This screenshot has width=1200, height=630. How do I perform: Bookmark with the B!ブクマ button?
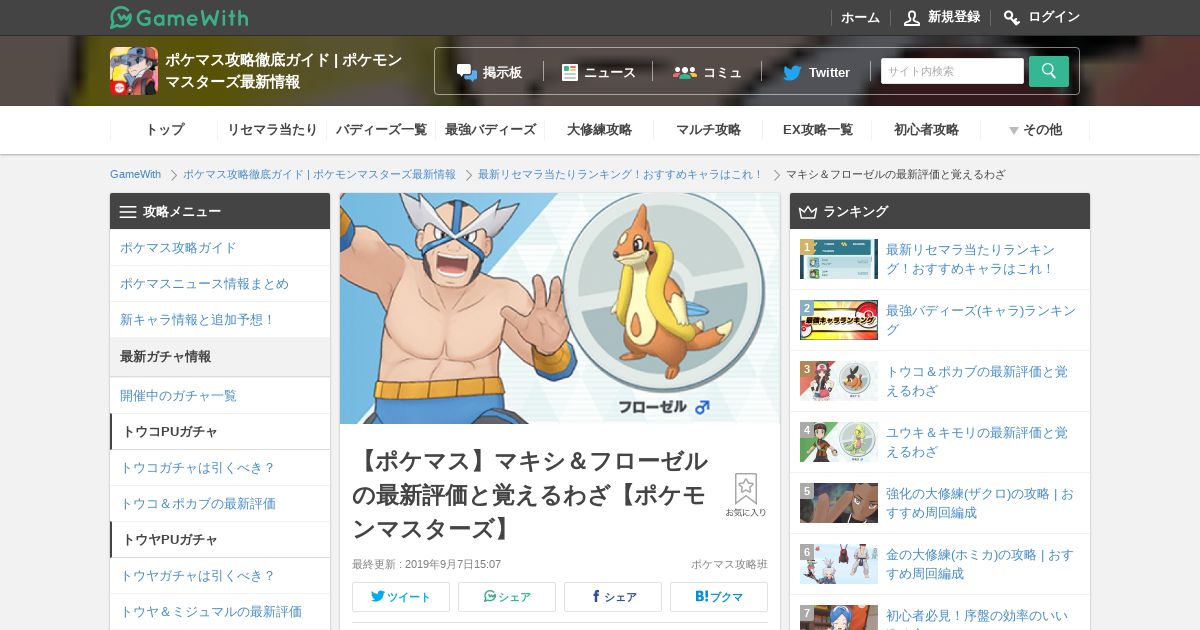[719, 597]
